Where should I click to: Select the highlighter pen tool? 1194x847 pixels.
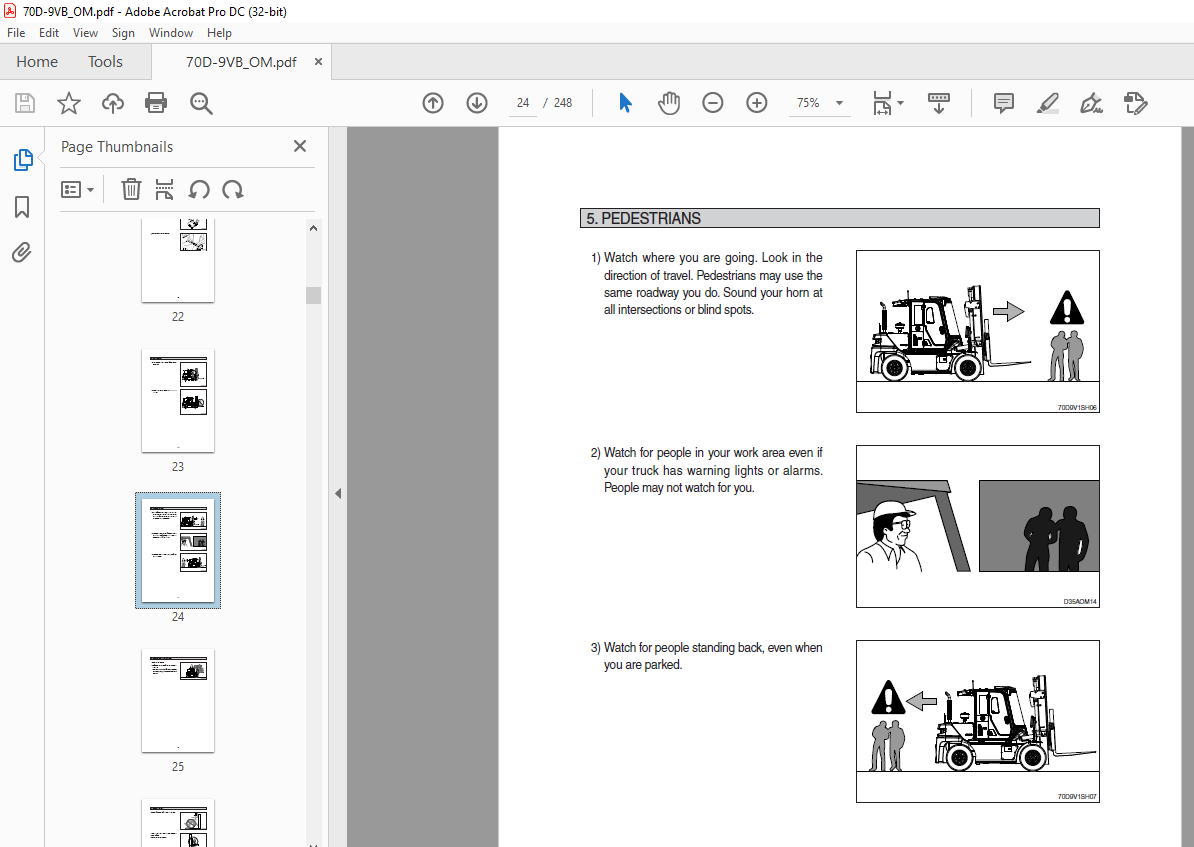pyautogui.click(x=1047, y=103)
